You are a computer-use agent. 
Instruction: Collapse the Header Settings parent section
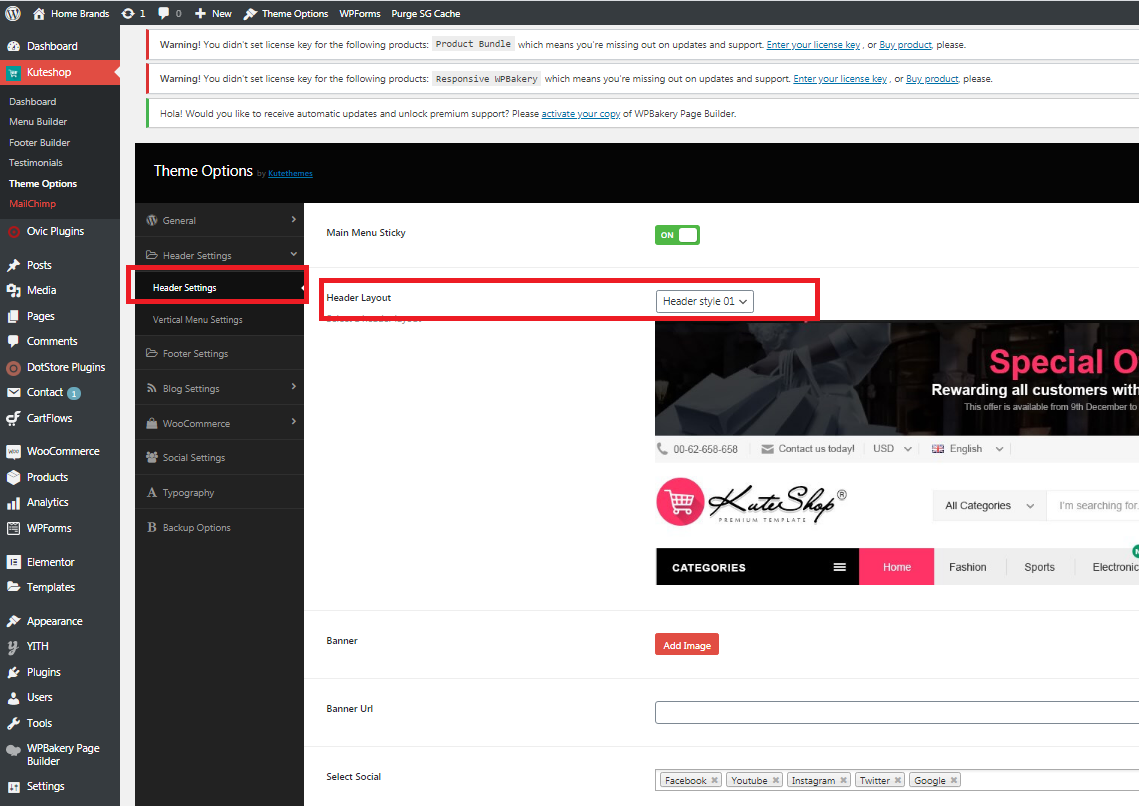tap(219, 255)
